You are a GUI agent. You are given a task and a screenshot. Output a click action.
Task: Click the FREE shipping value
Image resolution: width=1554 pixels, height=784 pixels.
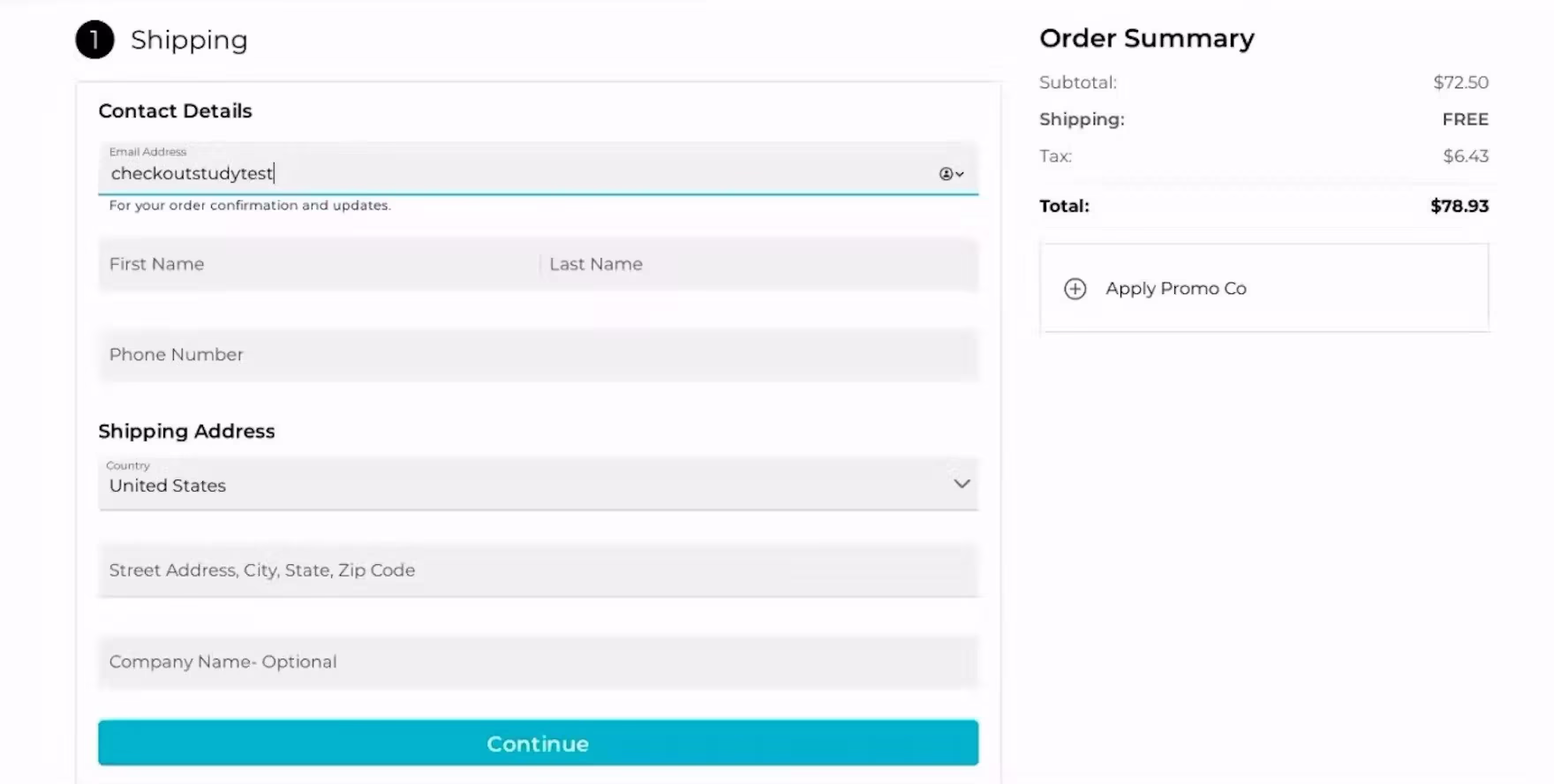pyautogui.click(x=1465, y=119)
